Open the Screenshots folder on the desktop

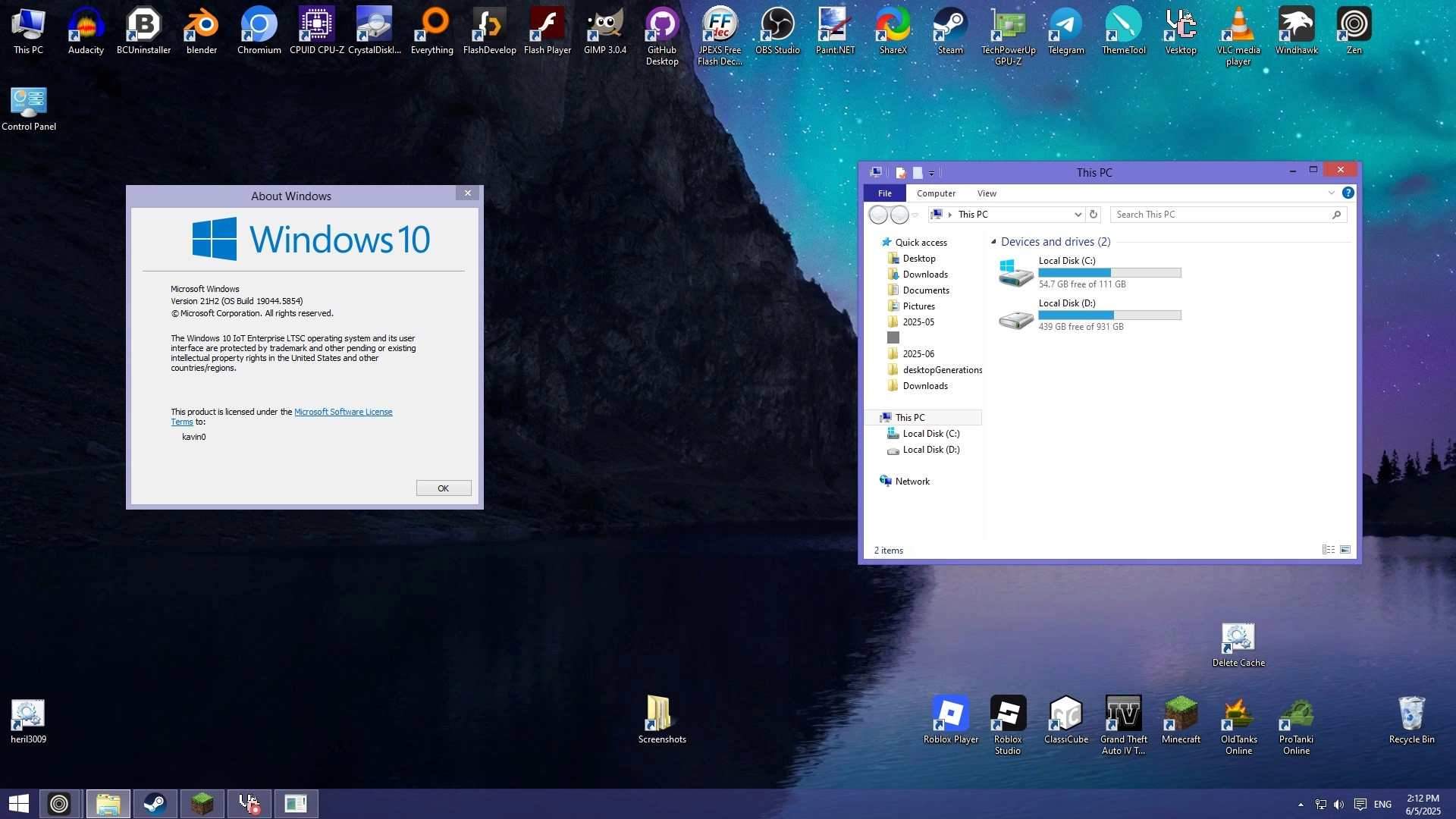pyautogui.click(x=662, y=720)
